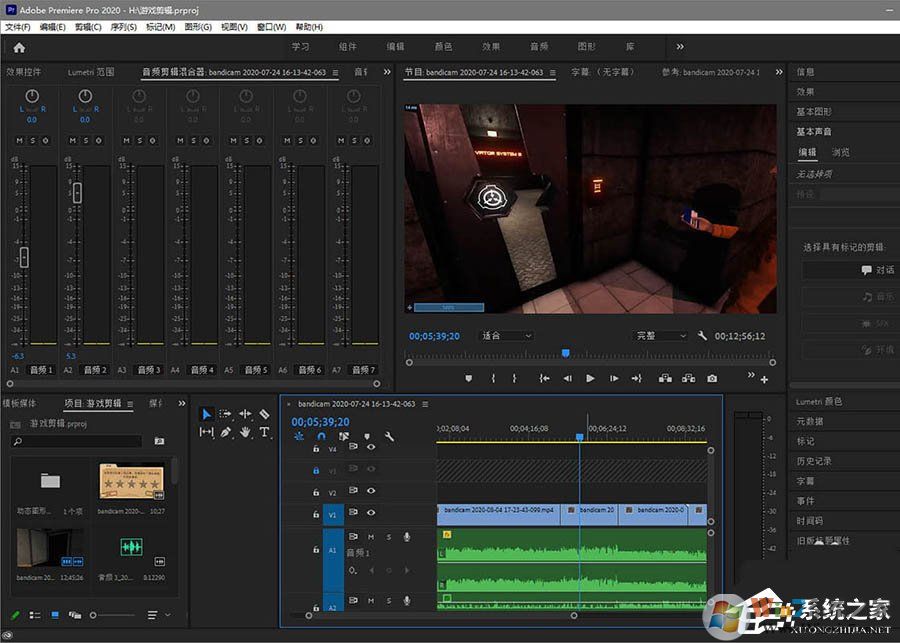Pick the Hand tool
The width and height of the screenshot is (900, 643).
pos(245,432)
